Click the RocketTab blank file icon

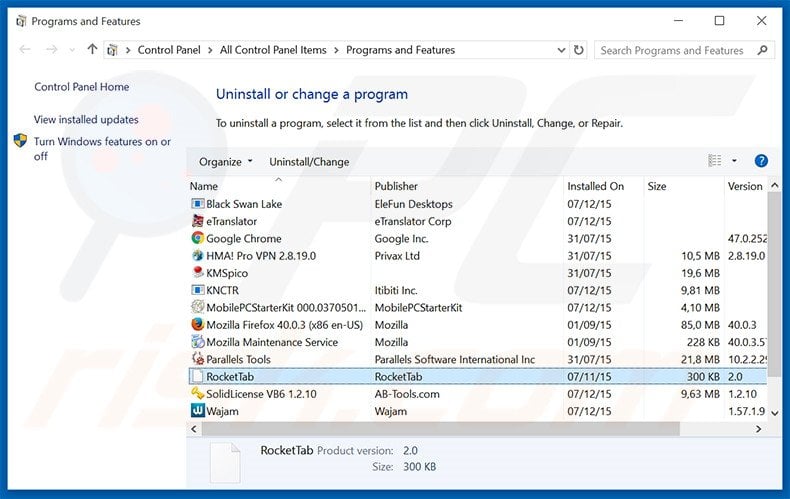click(198, 376)
